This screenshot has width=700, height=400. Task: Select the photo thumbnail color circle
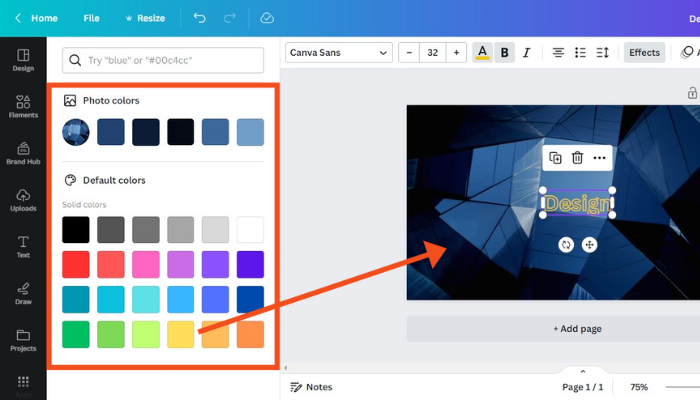tap(76, 132)
